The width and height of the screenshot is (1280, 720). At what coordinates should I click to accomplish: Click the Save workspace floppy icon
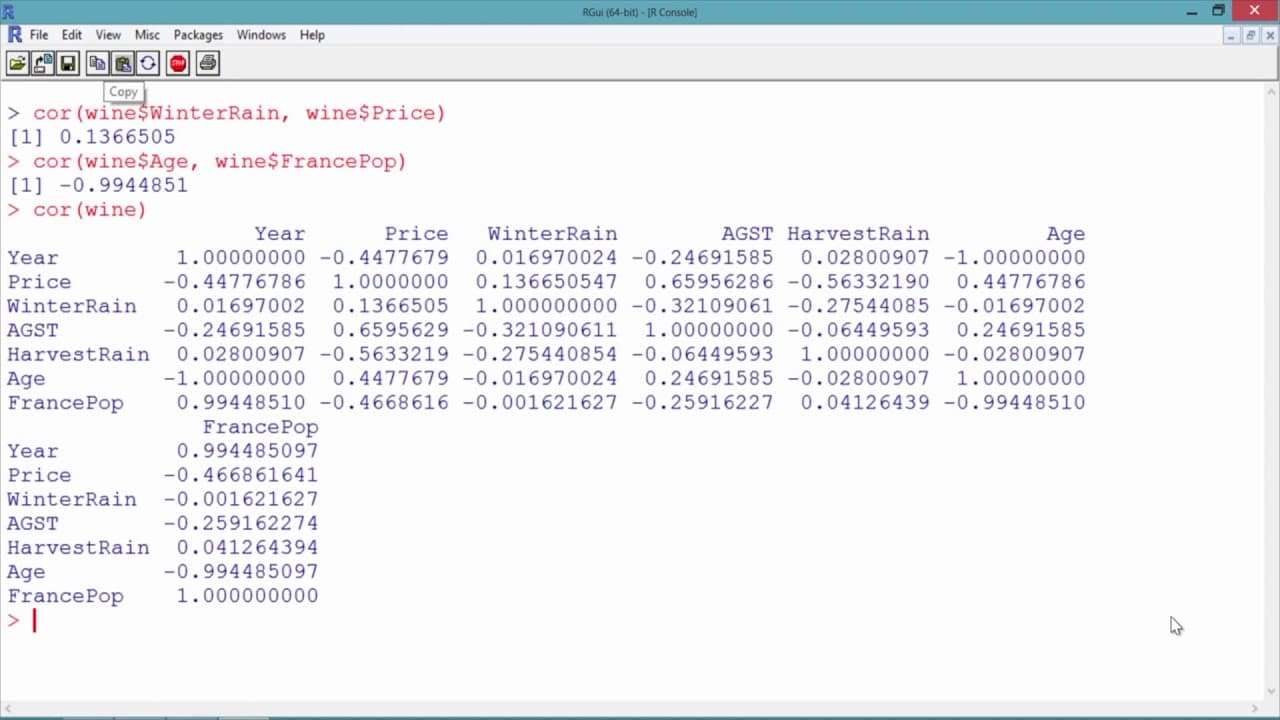[x=68, y=64]
